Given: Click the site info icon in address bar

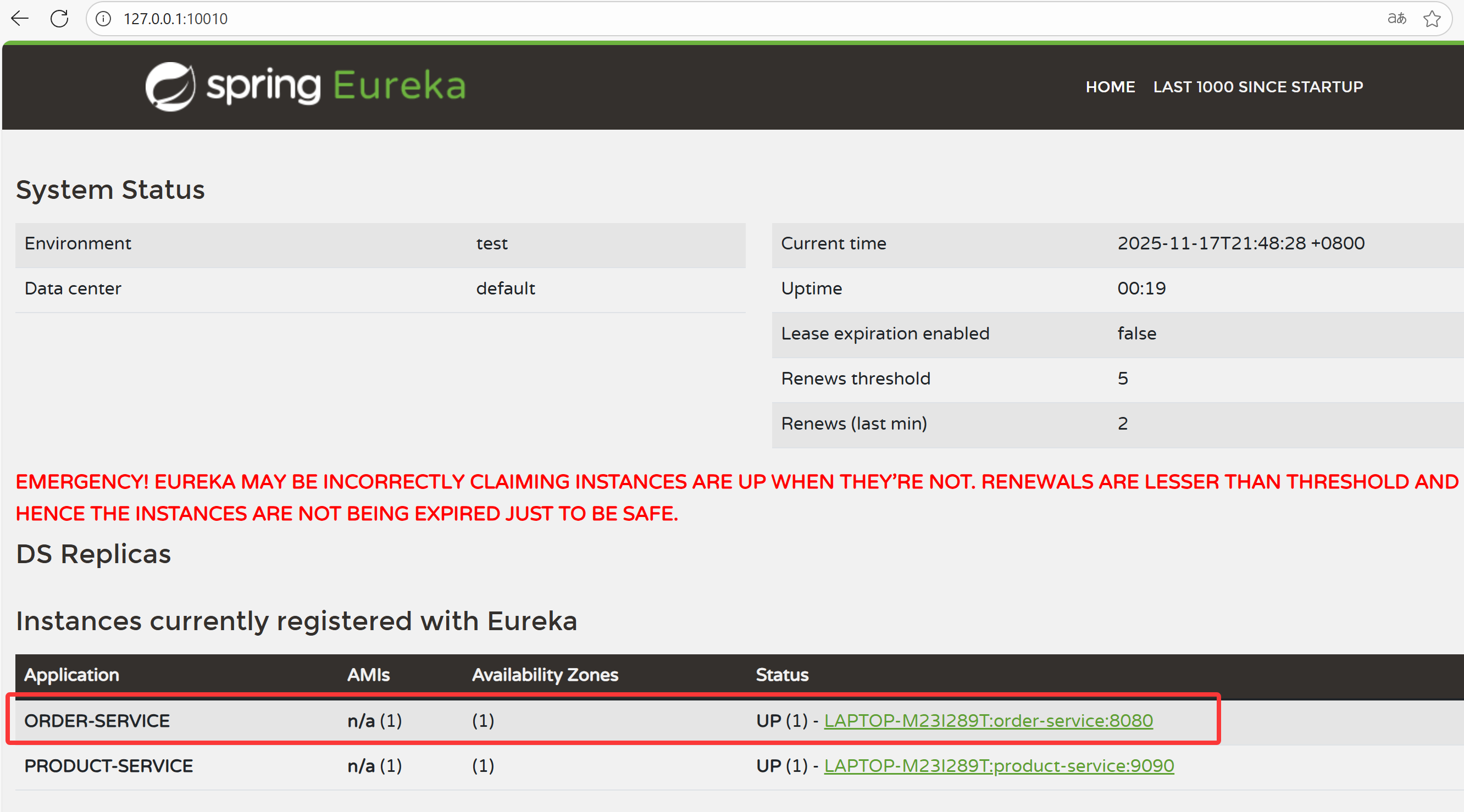Looking at the screenshot, I should (x=103, y=19).
